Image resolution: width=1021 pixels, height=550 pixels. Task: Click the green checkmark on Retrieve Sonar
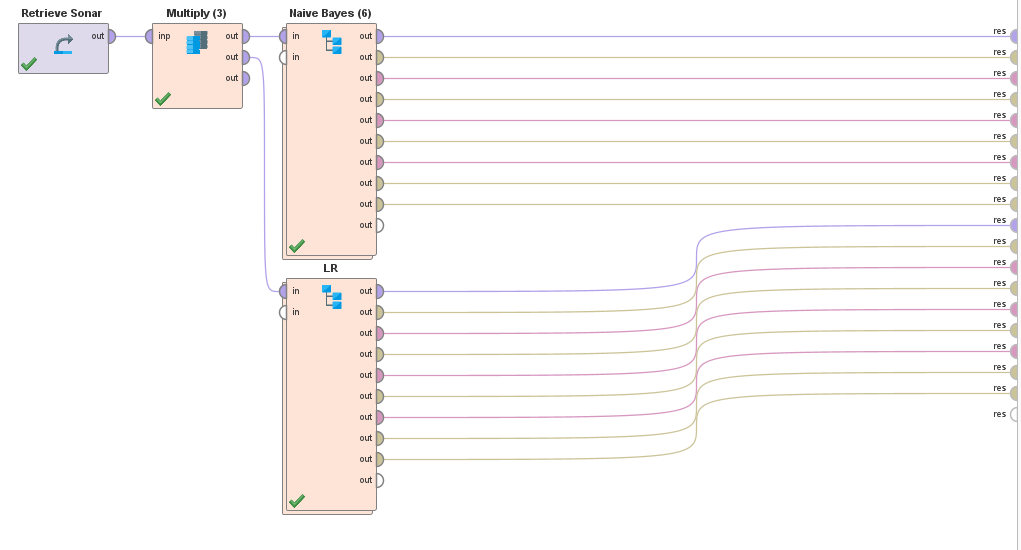tap(29, 64)
